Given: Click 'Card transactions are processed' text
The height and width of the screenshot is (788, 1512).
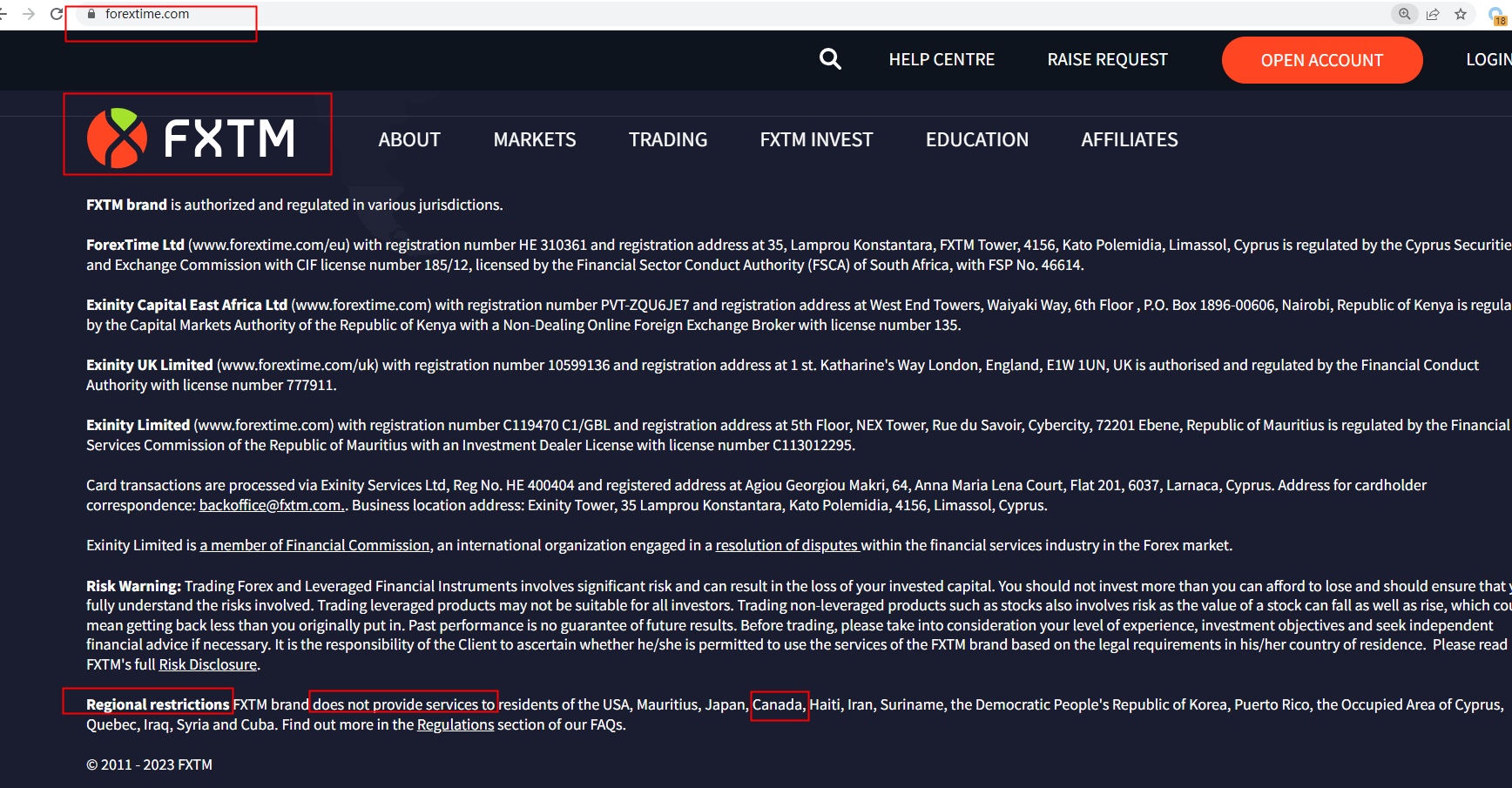Looking at the screenshot, I should tap(188, 485).
